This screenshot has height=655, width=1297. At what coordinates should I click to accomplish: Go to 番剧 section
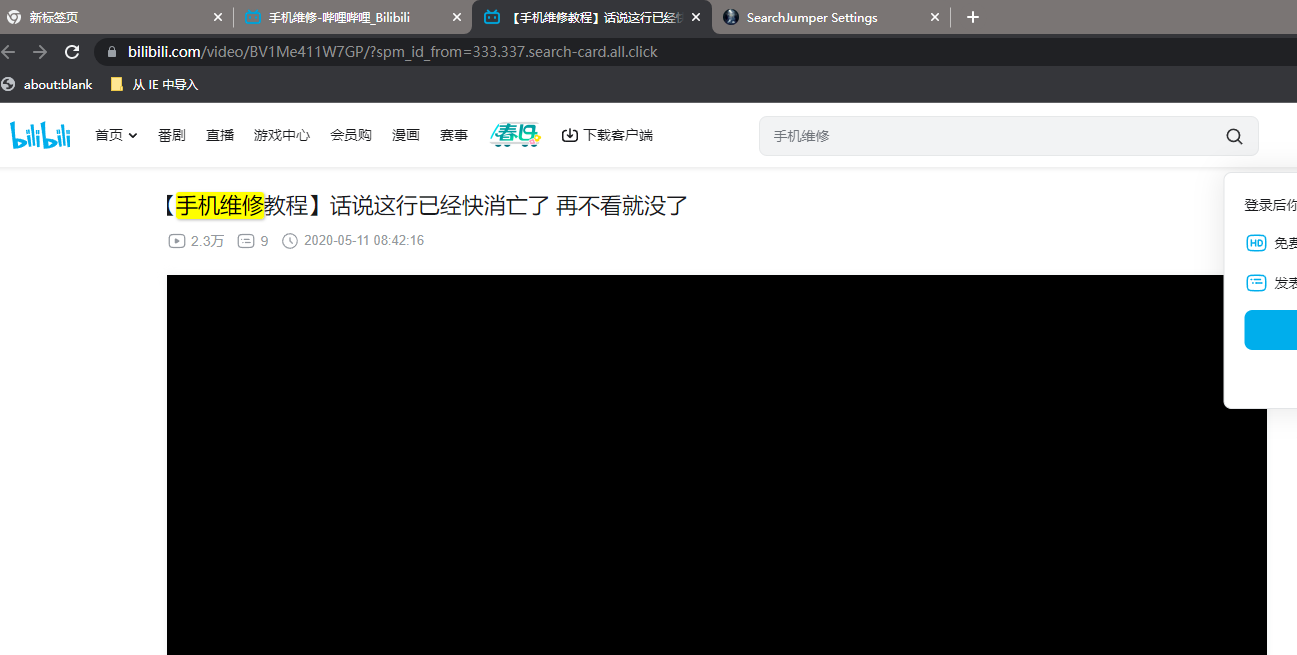[172, 135]
